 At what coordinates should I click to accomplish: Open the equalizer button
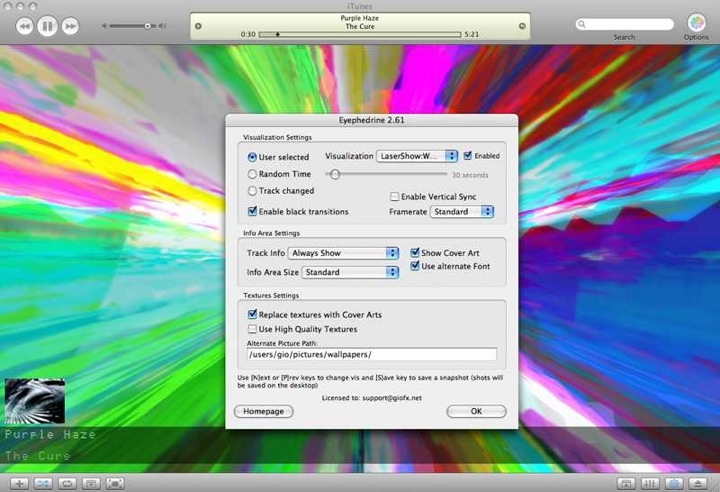click(x=650, y=483)
